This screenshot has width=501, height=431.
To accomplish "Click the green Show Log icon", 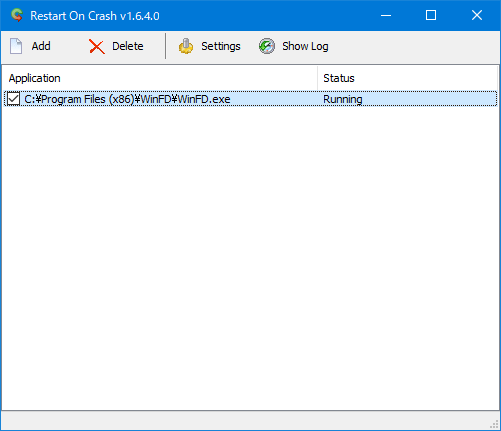I will (267, 46).
